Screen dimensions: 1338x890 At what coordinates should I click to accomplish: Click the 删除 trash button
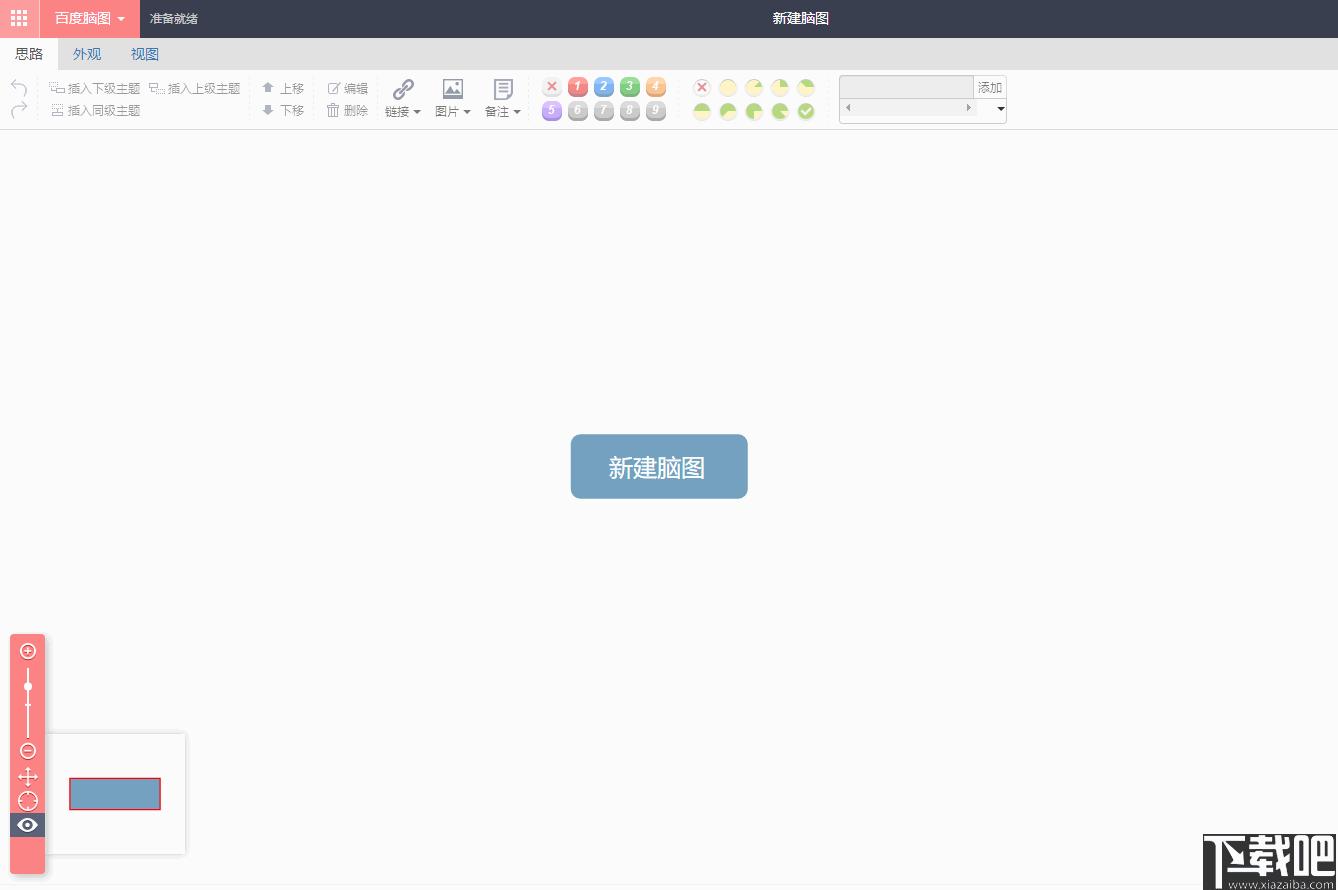[348, 110]
